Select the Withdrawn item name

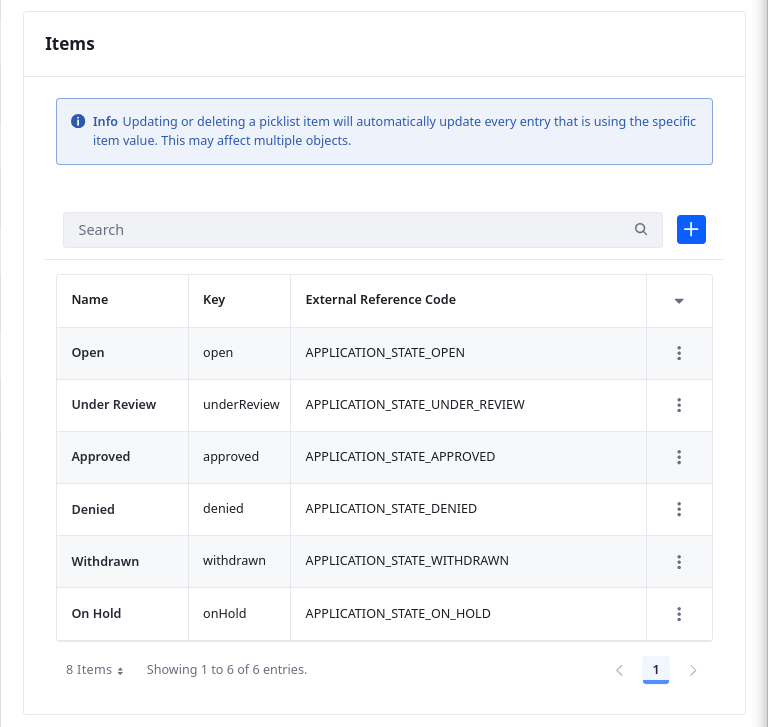pos(105,561)
